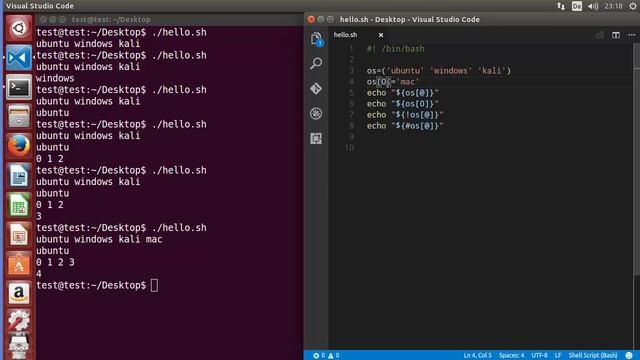
Task: Open LibreOffice Calc from launcher
Action: coord(18,205)
